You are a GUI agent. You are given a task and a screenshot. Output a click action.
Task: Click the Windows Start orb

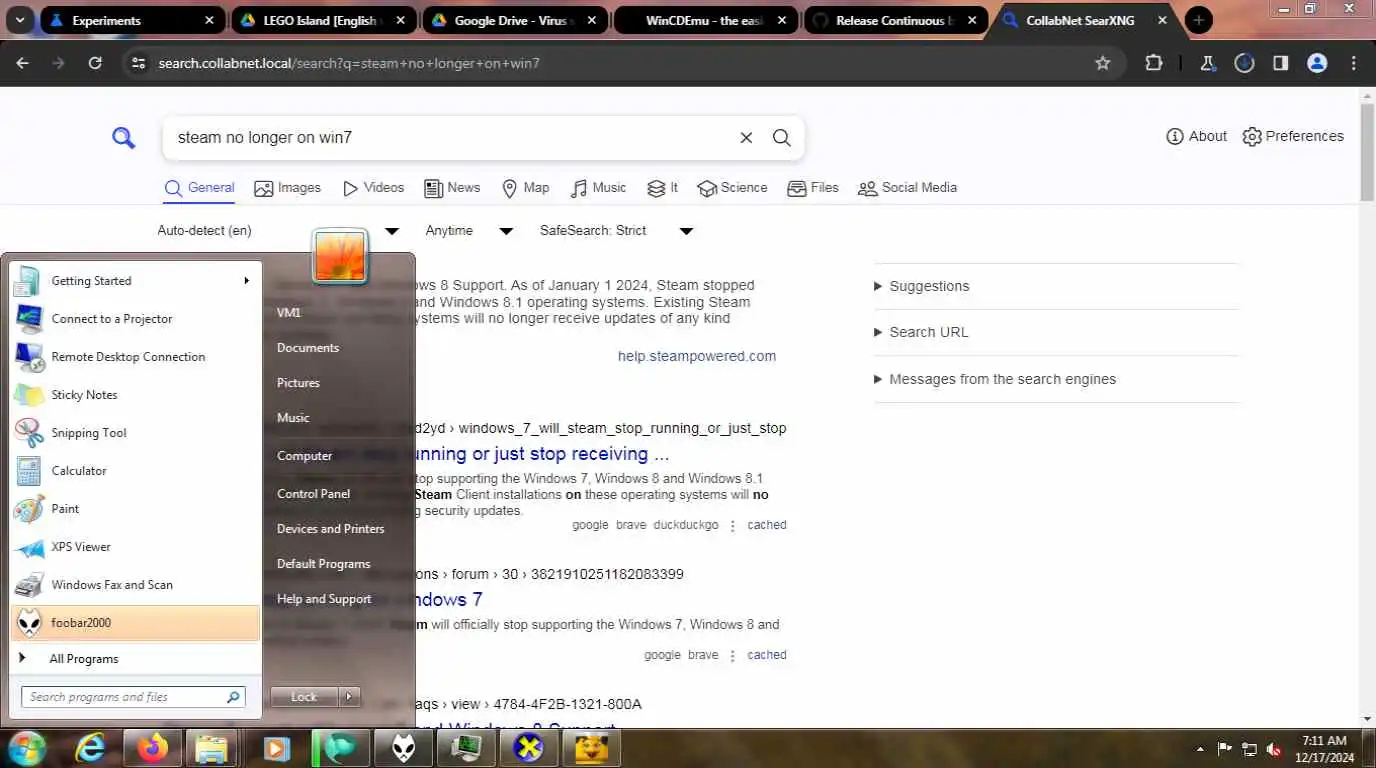point(27,748)
